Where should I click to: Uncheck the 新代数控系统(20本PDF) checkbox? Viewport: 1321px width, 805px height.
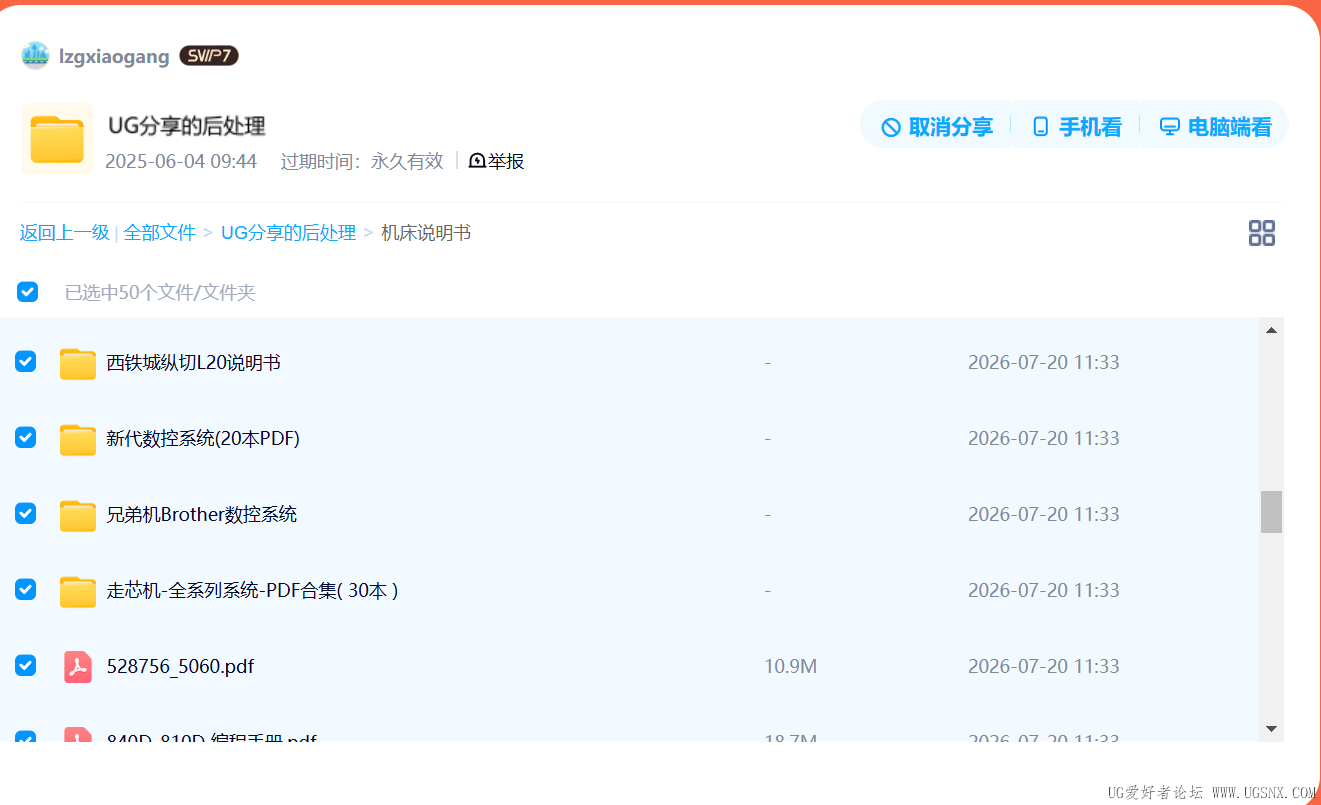(x=26, y=437)
